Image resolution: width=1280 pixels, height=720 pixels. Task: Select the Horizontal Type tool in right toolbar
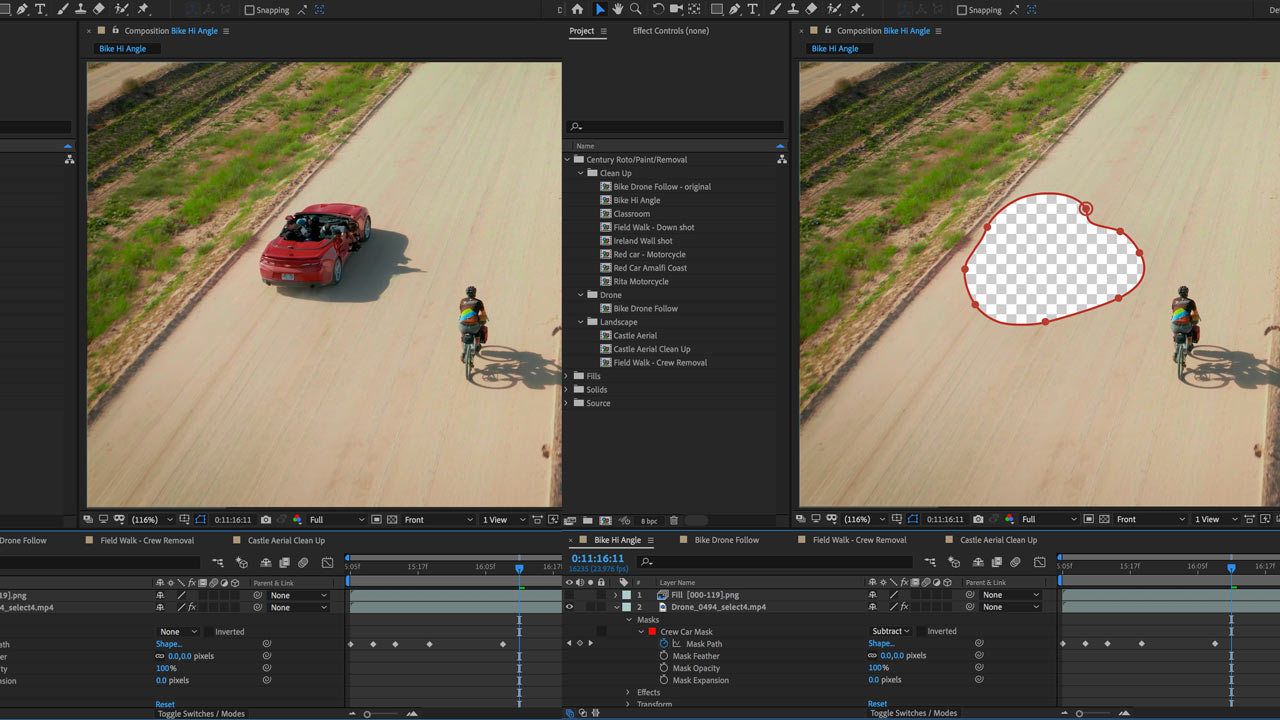753,9
